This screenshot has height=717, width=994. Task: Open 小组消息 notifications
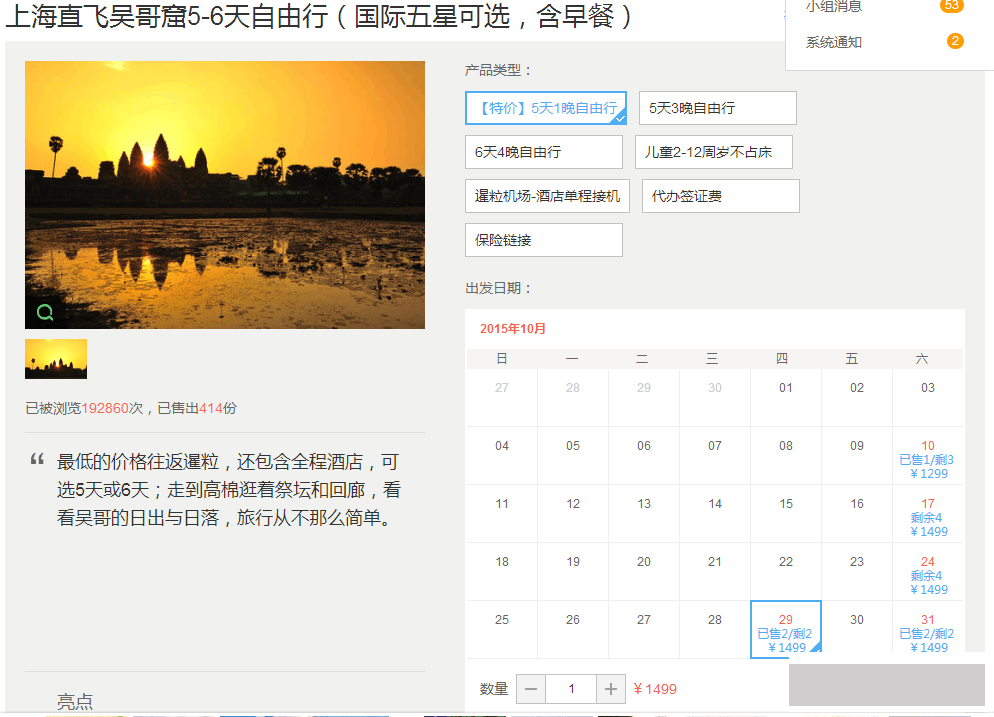coord(834,7)
